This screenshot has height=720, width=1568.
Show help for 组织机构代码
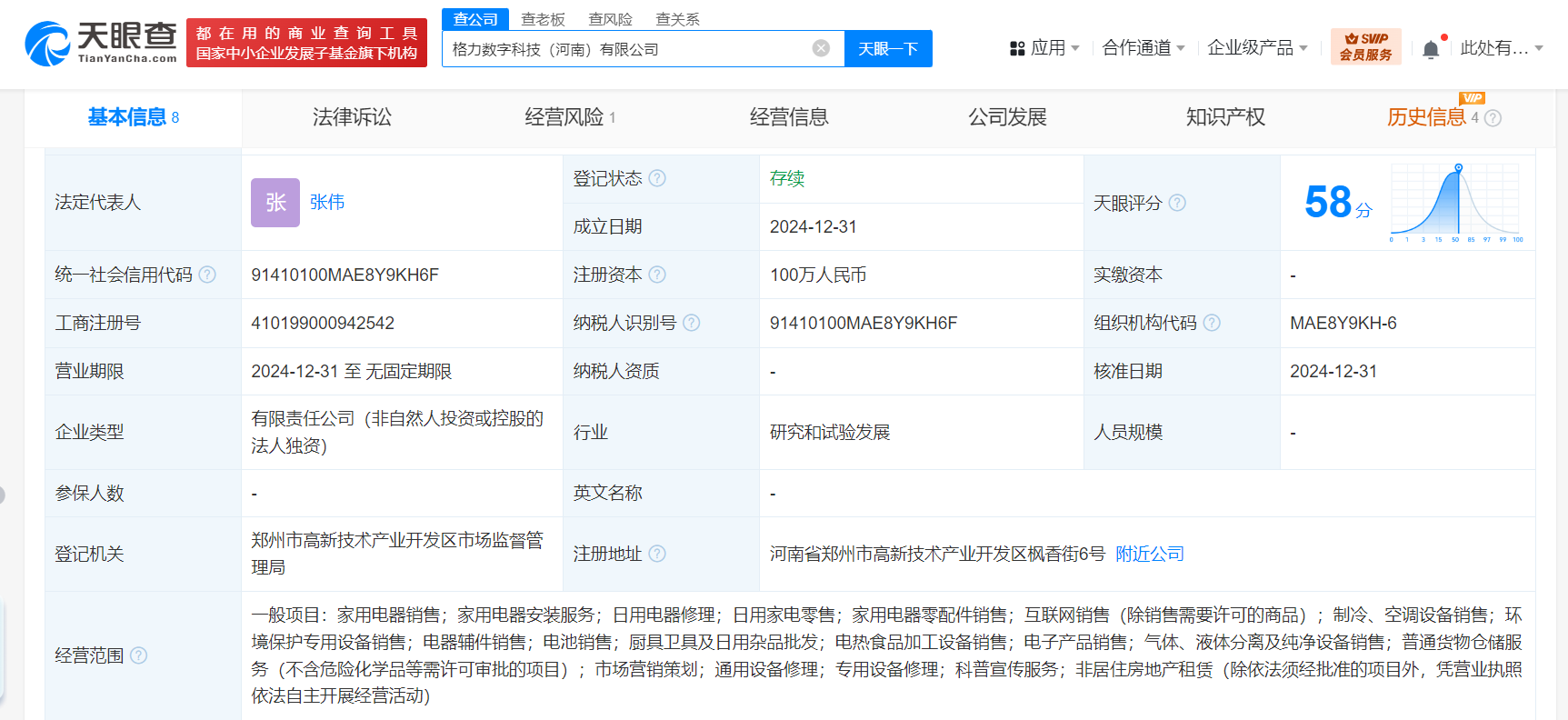point(1212,323)
